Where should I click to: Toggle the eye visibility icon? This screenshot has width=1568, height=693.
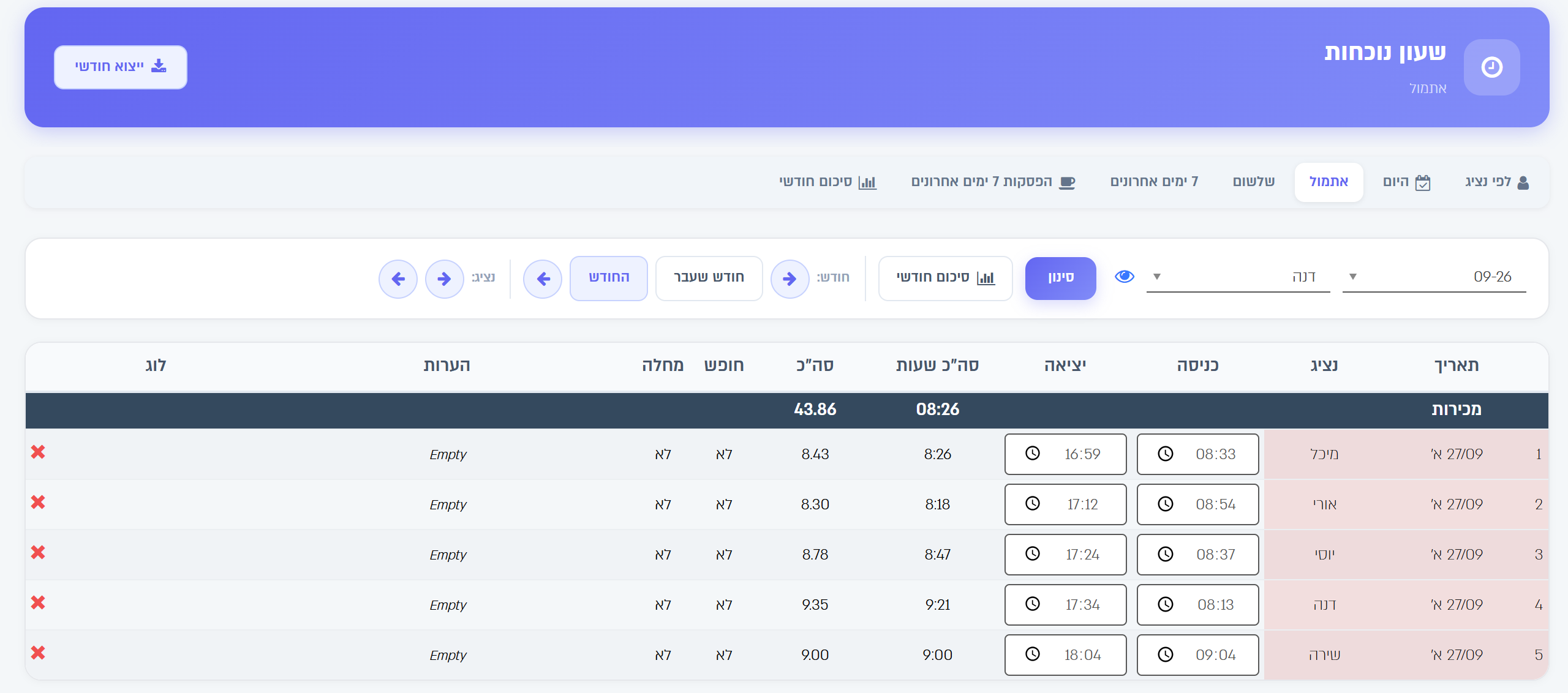[1124, 277]
